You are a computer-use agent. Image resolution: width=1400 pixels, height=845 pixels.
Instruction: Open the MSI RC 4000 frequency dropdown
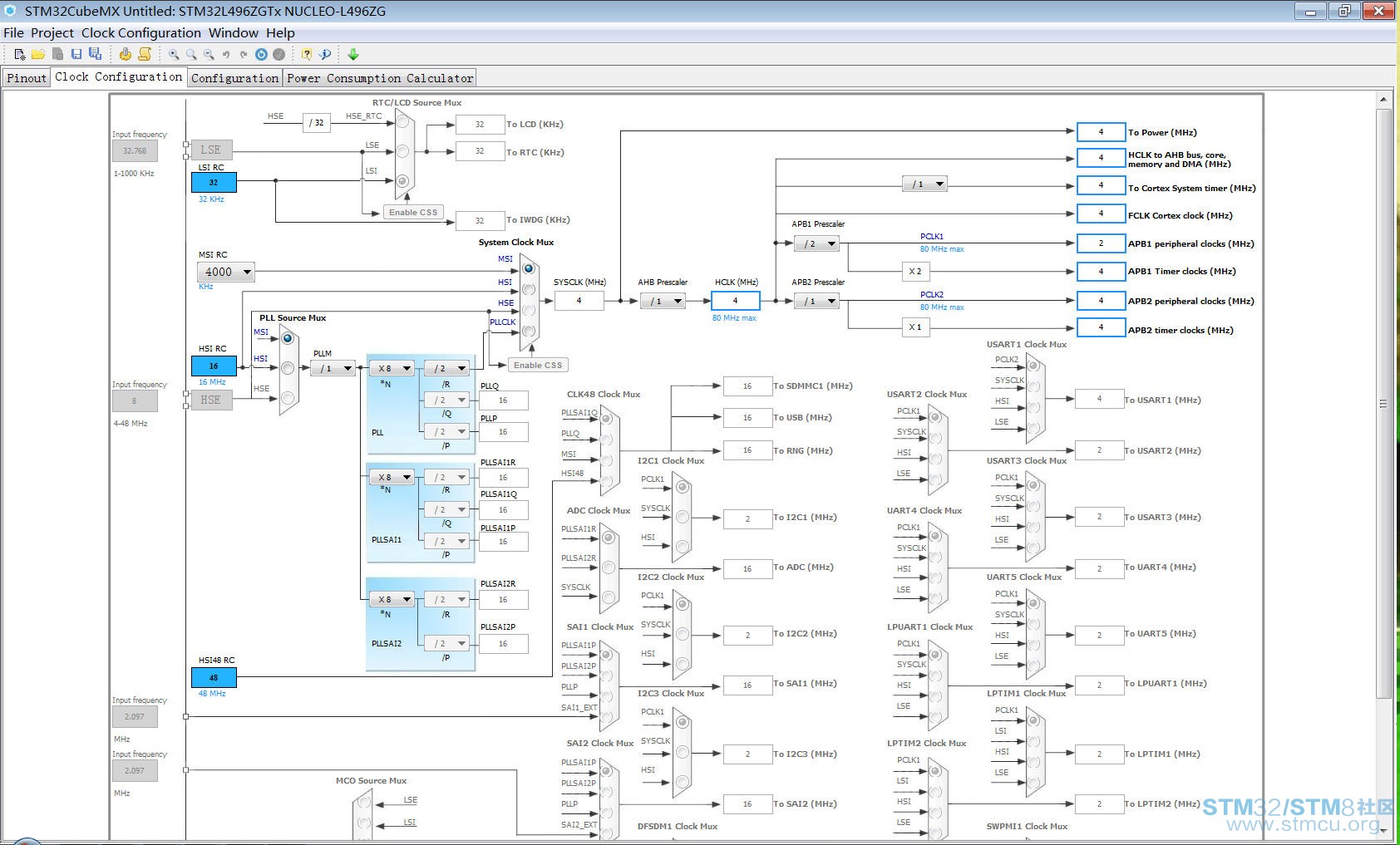click(225, 272)
